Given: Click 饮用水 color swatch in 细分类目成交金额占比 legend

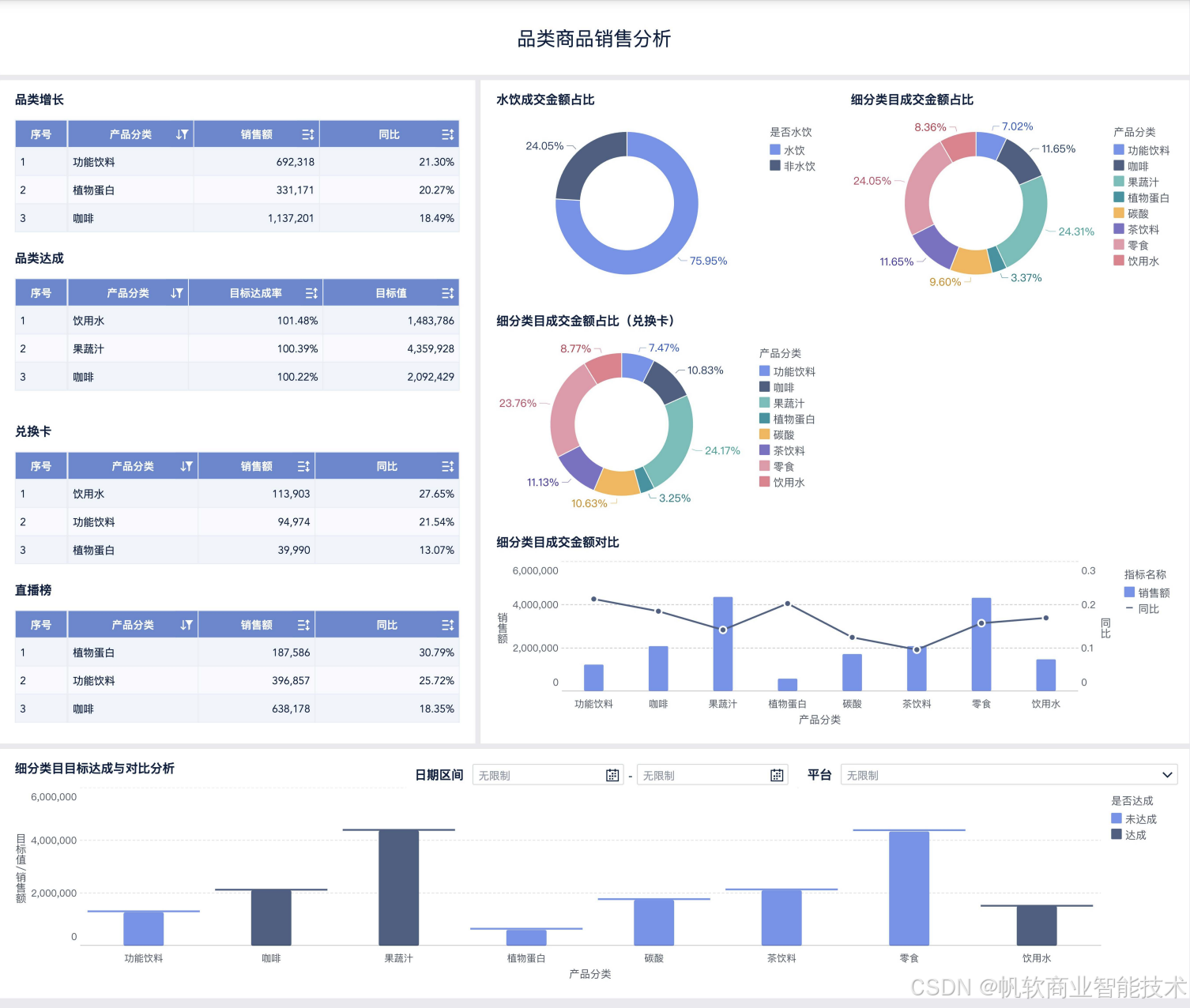Looking at the screenshot, I should pos(1119,261).
